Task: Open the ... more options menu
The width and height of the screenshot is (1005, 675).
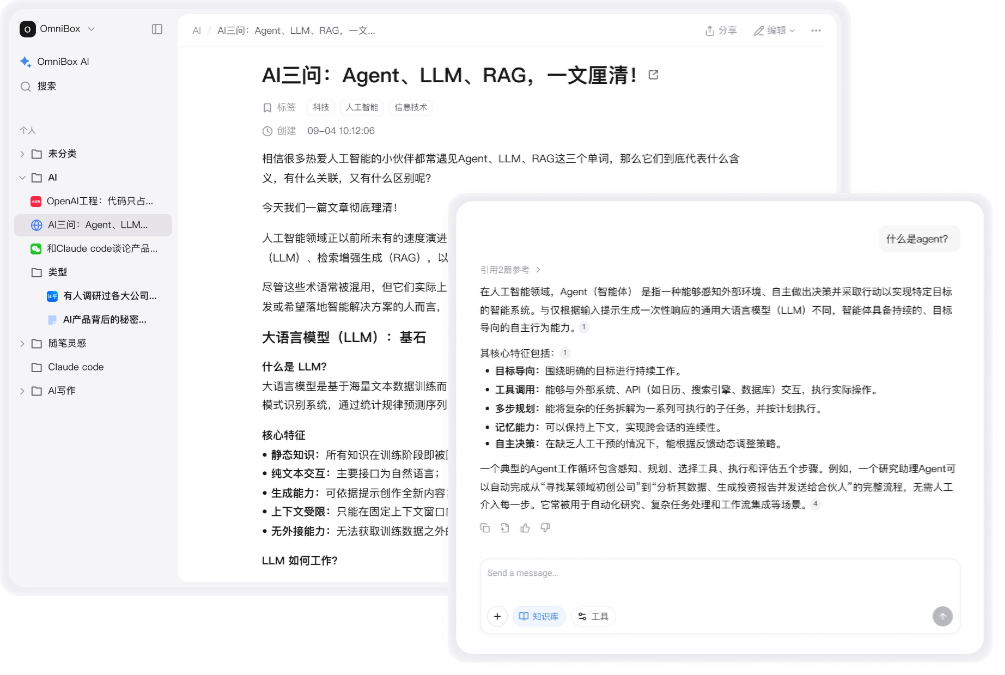Action: click(816, 30)
